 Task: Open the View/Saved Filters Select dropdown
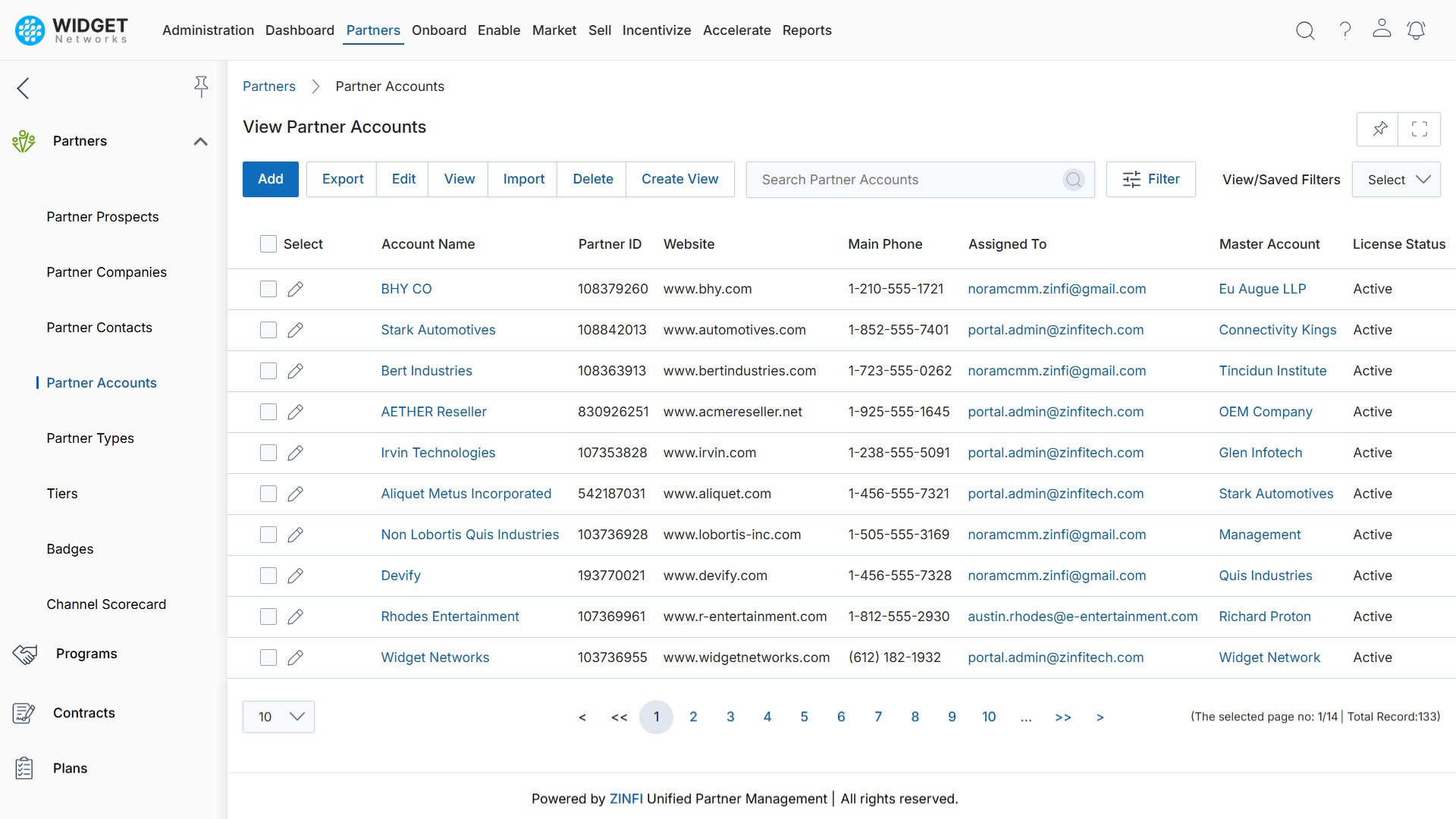(1396, 180)
